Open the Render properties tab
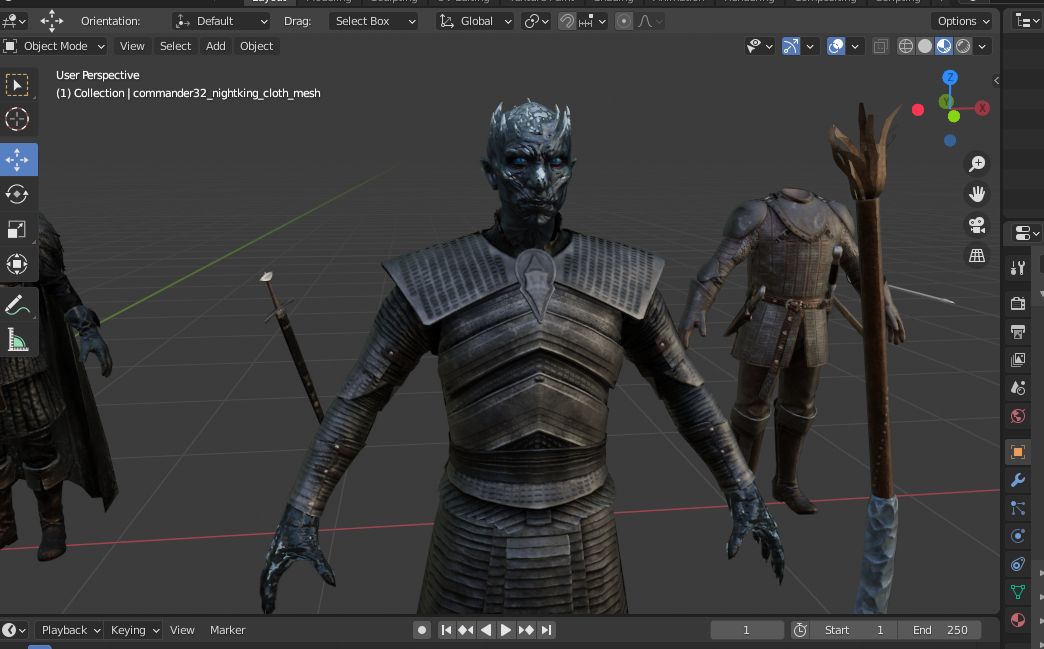This screenshot has height=649, width=1044. coord(1018,304)
